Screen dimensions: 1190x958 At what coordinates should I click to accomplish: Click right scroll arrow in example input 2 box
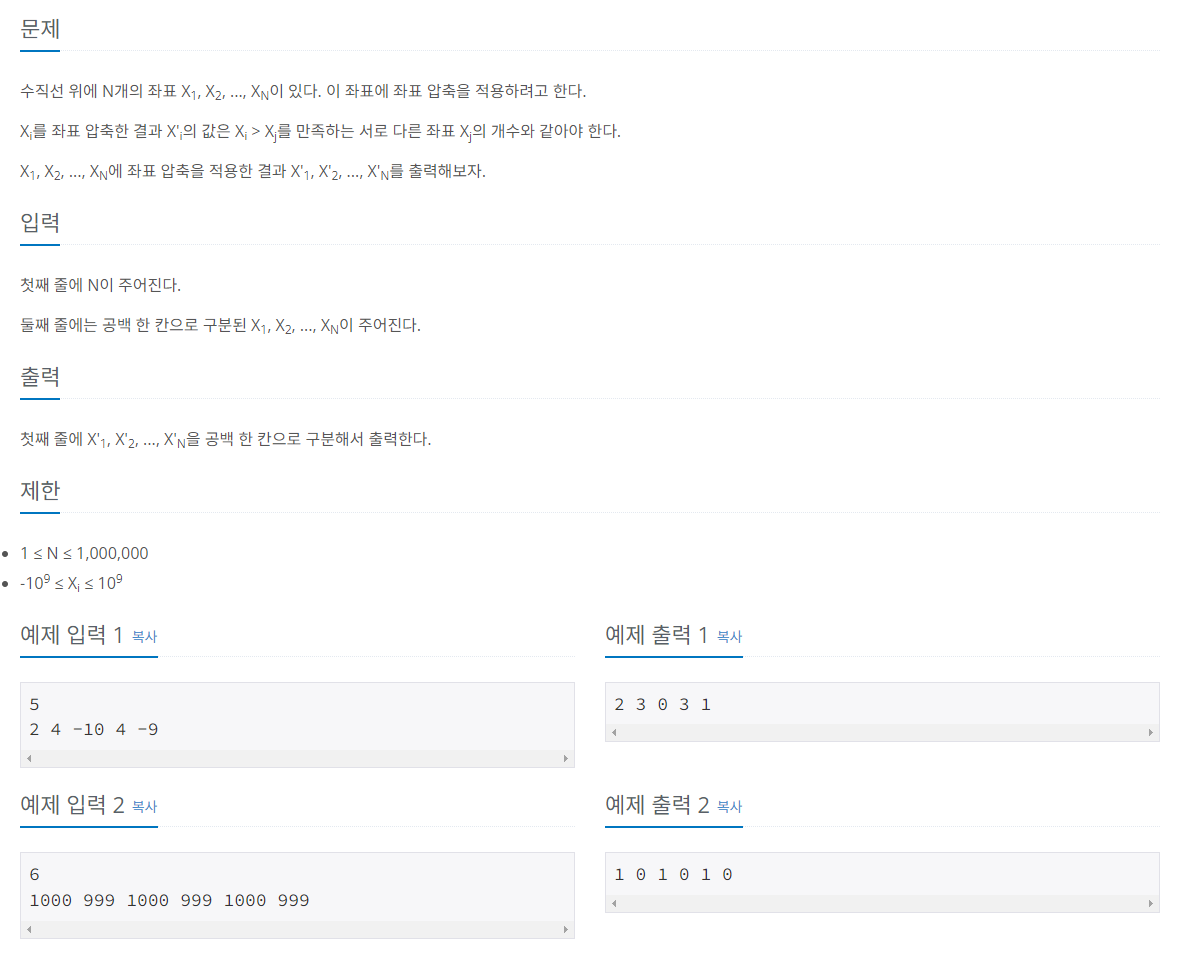(565, 929)
